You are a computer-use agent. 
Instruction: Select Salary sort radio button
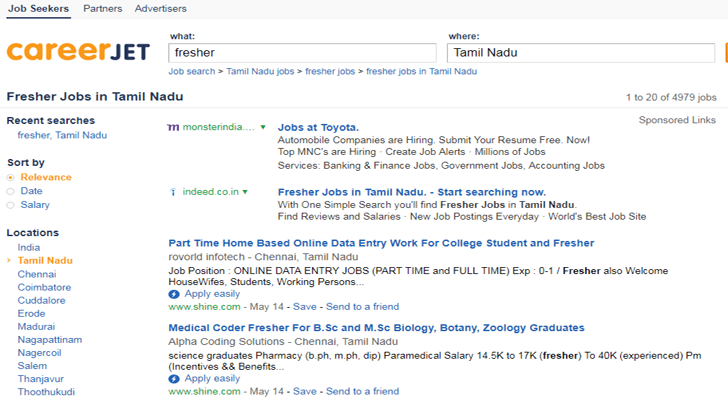coord(11,205)
